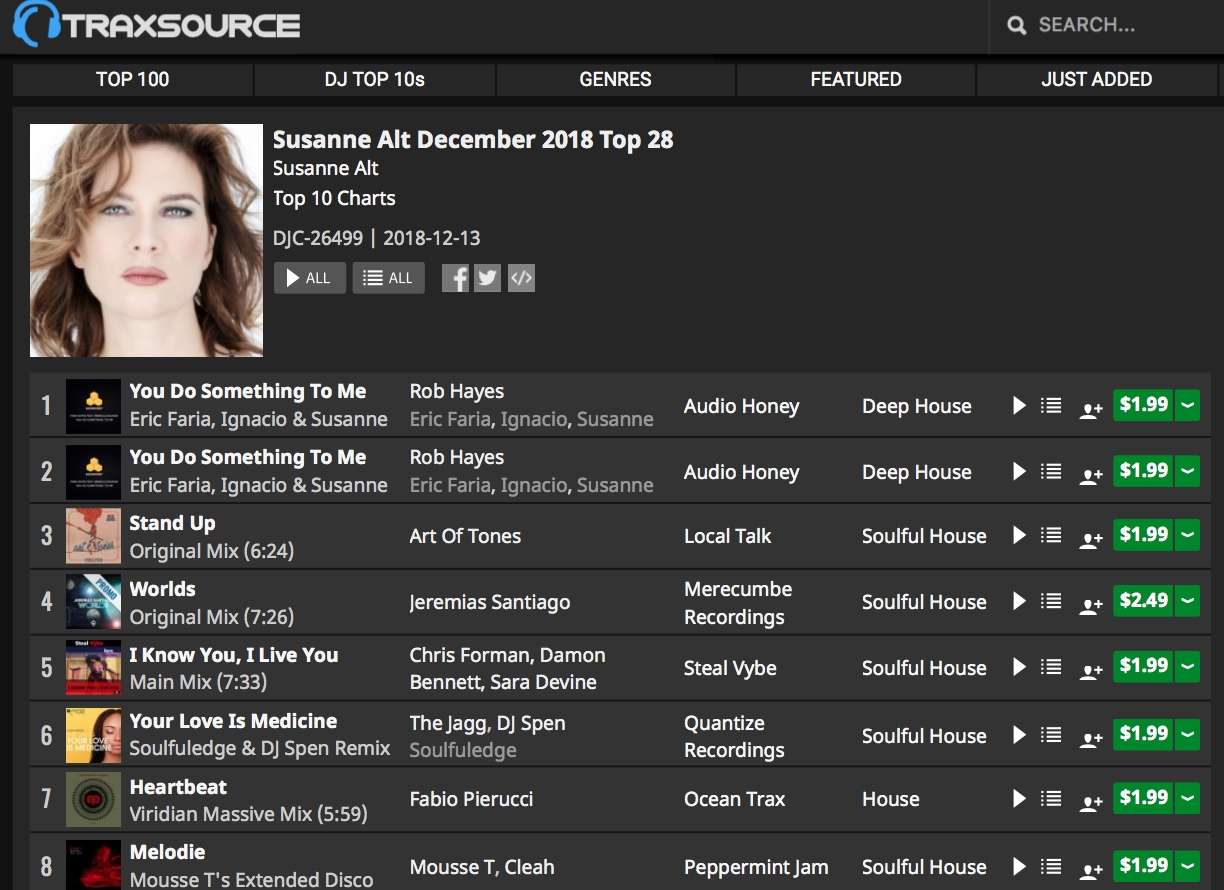Queue I Know You, I Live You
1224x890 pixels.
coord(1051,667)
